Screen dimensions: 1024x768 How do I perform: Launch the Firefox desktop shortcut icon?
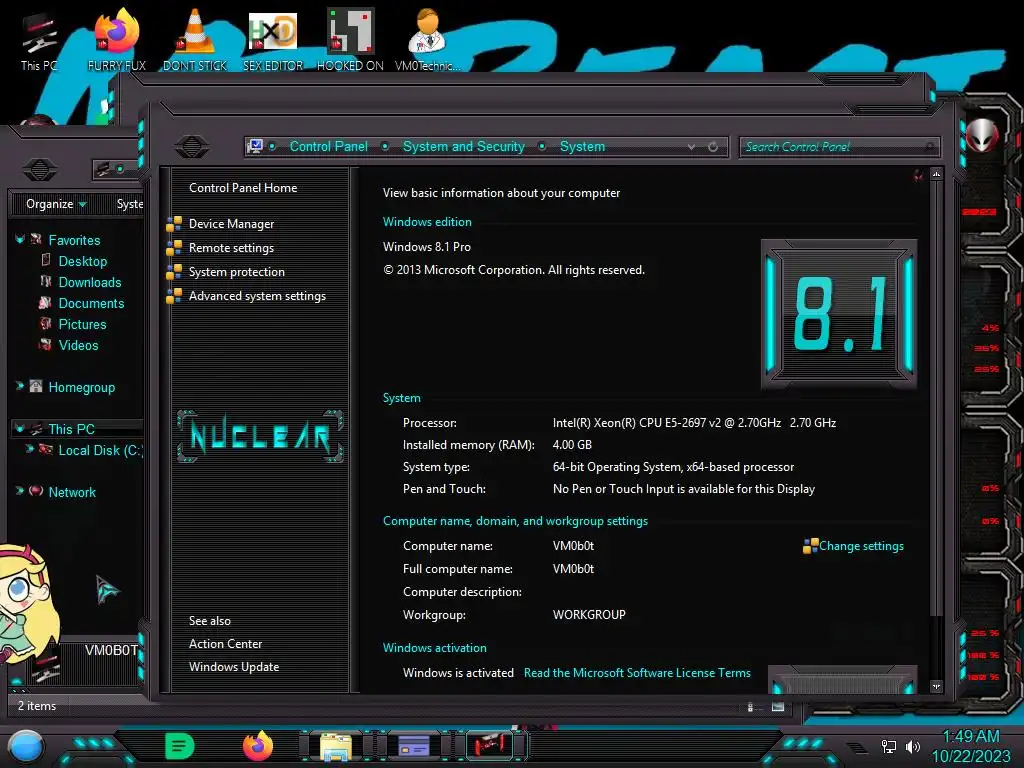pyautogui.click(x=117, y=39)
